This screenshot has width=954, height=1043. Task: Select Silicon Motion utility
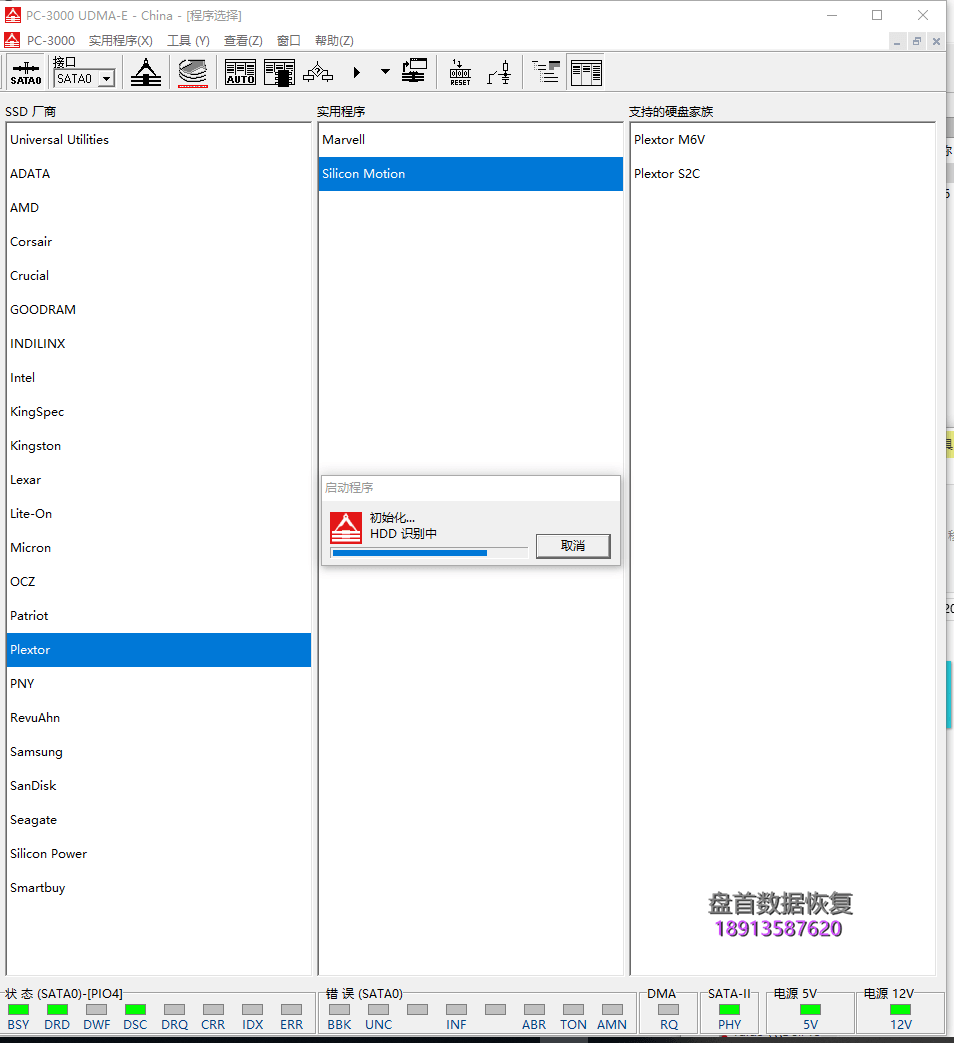[x=470, y=174]
